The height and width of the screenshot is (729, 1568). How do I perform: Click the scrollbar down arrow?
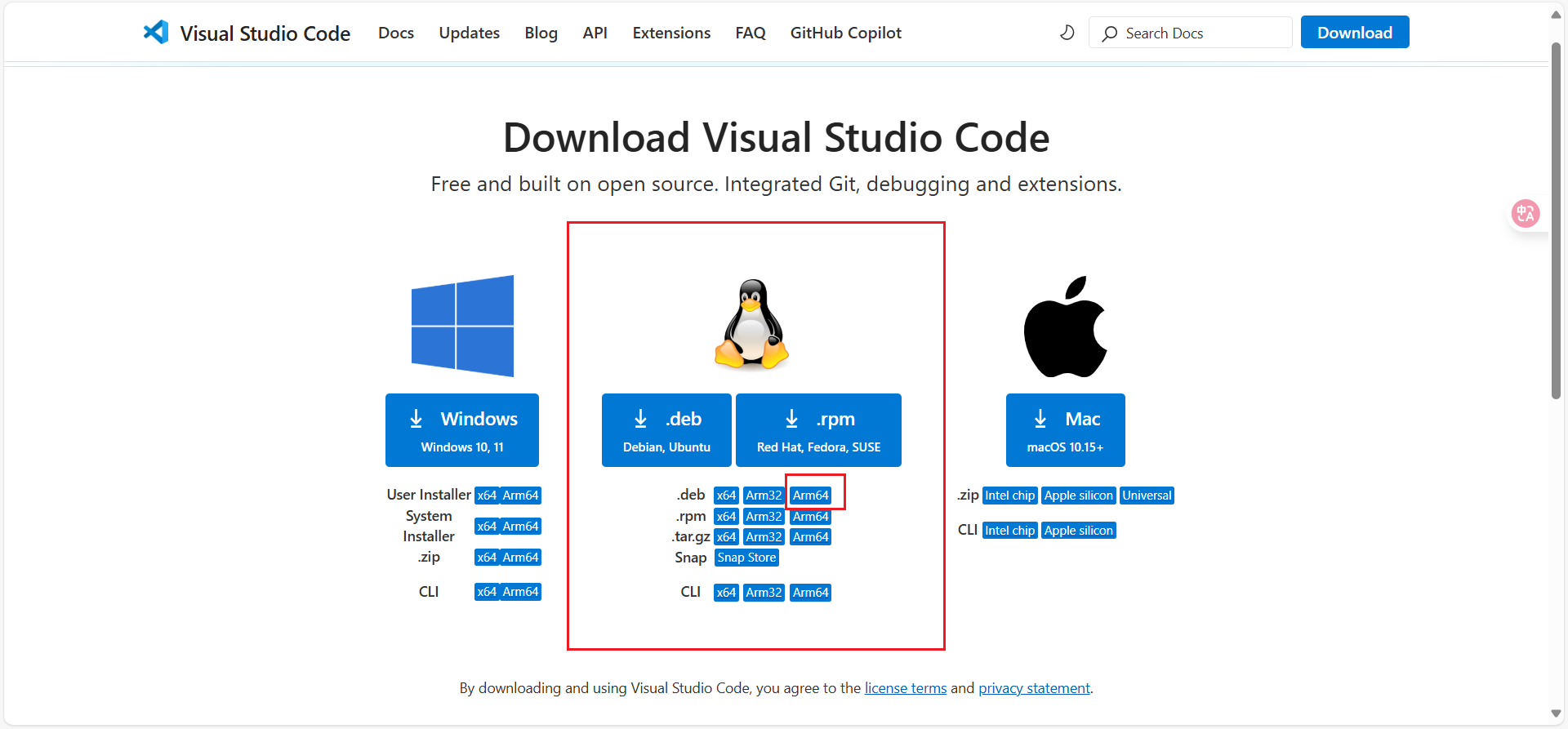tap(1556, 714)
